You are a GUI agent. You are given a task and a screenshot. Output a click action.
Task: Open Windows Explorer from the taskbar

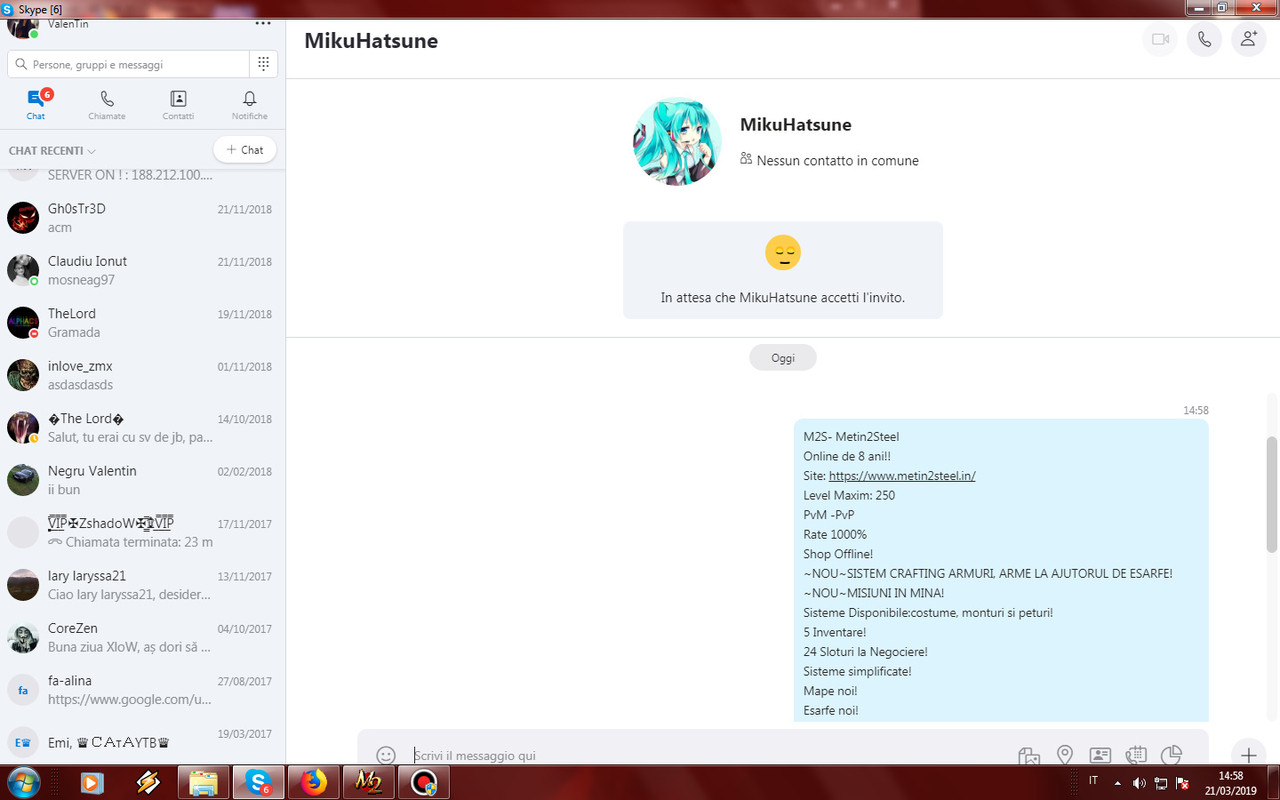pyautogui.click(x=203, y=783)
